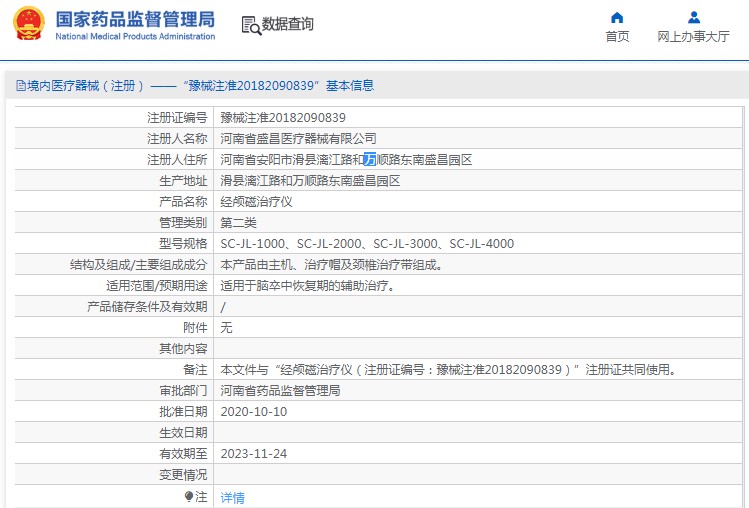Click the 国家药品监督管理局 site title

(134, 19)
